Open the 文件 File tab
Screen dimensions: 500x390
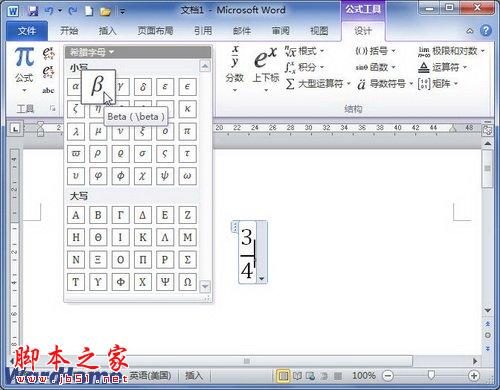tap(27, 31)
